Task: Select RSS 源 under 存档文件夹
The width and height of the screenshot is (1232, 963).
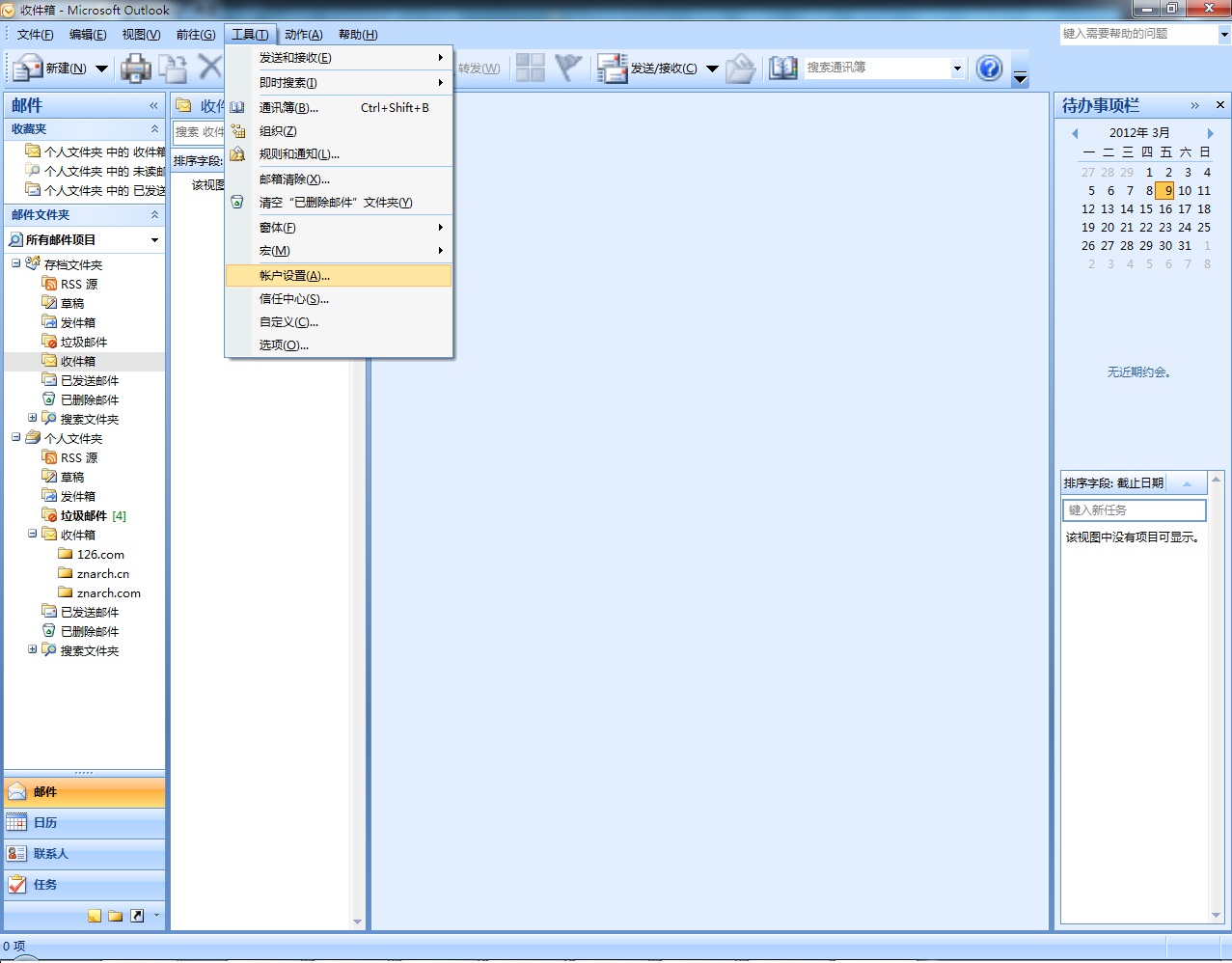Action: (x=79, y=284)
